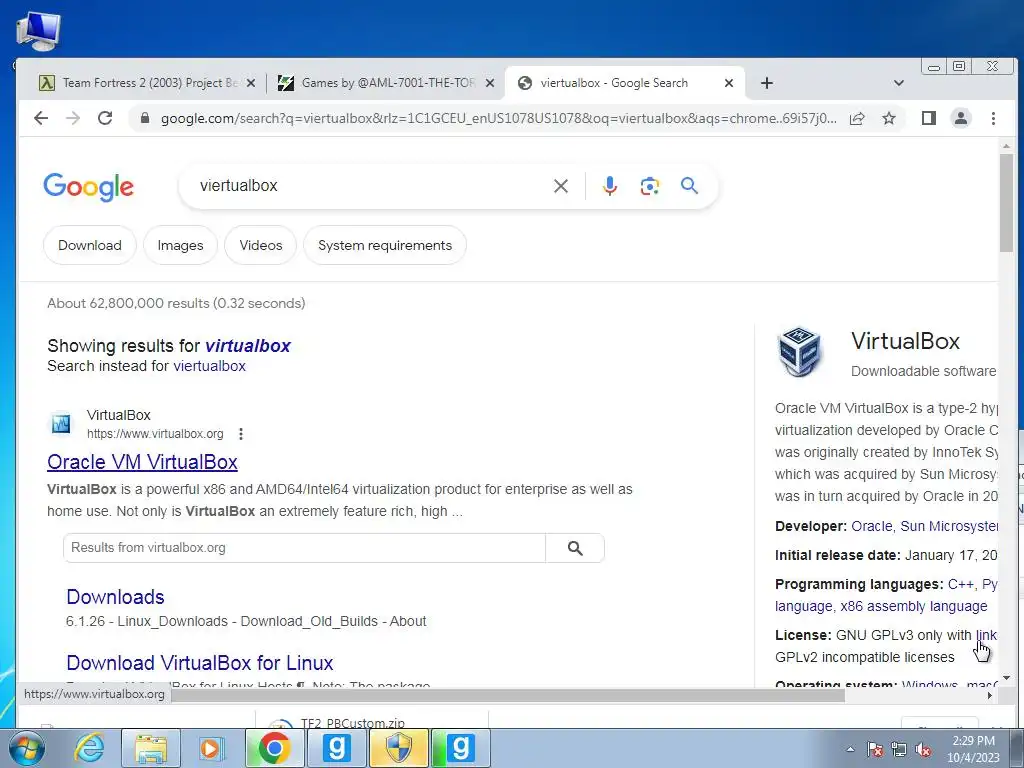Click the horizontal scrollbar thumb
This screenshot has width=1024, height=768.
(508, 696)
